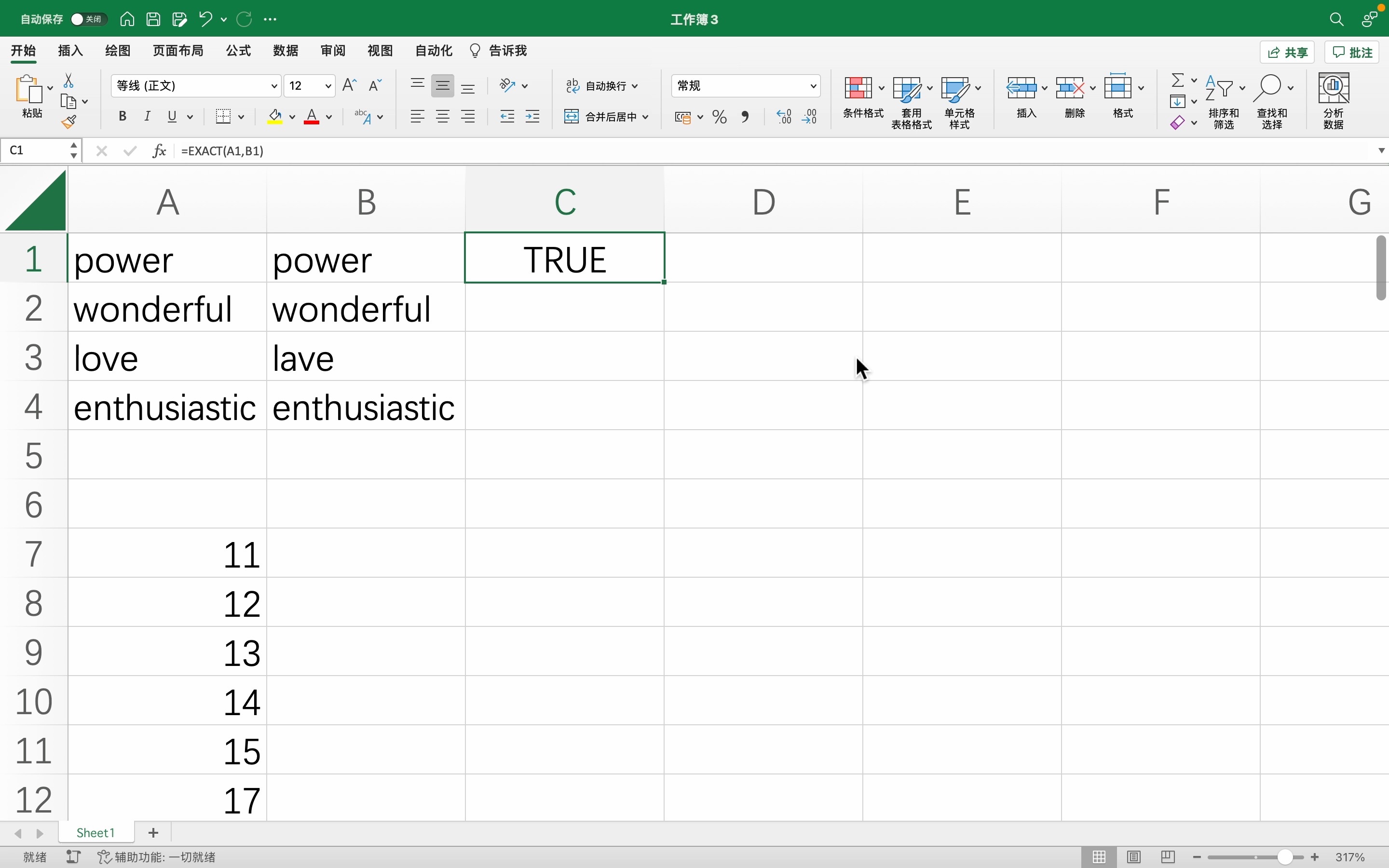
Task: Click the zoom slider handle
Action: point(1284,857)
